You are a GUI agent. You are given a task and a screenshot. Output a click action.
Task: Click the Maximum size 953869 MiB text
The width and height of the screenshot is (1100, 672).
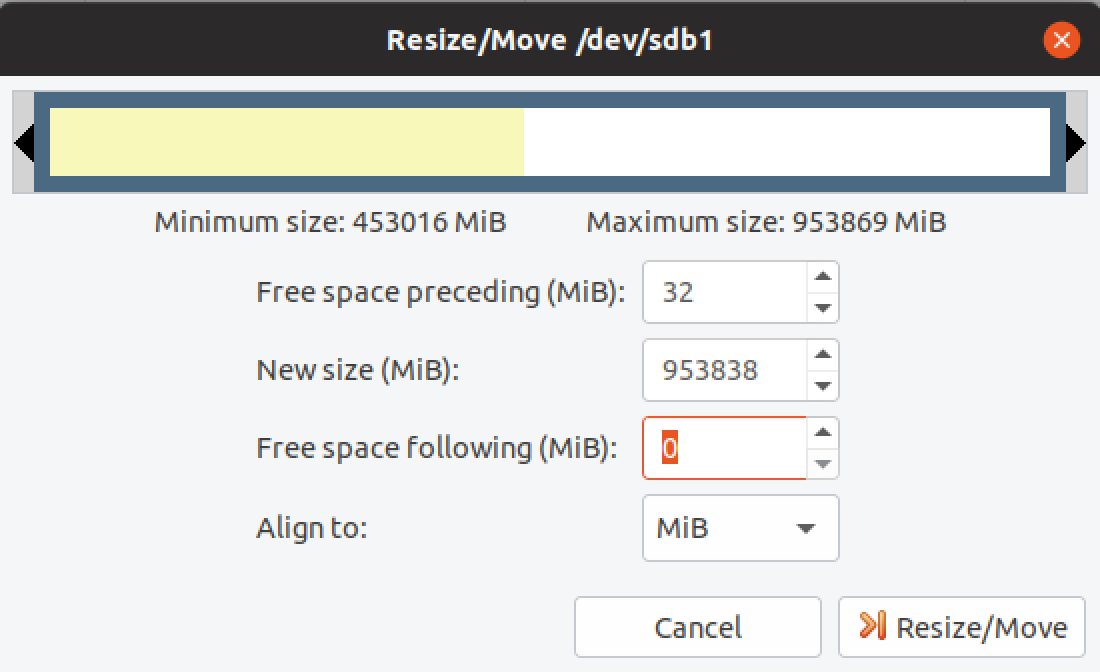[766, 222]
